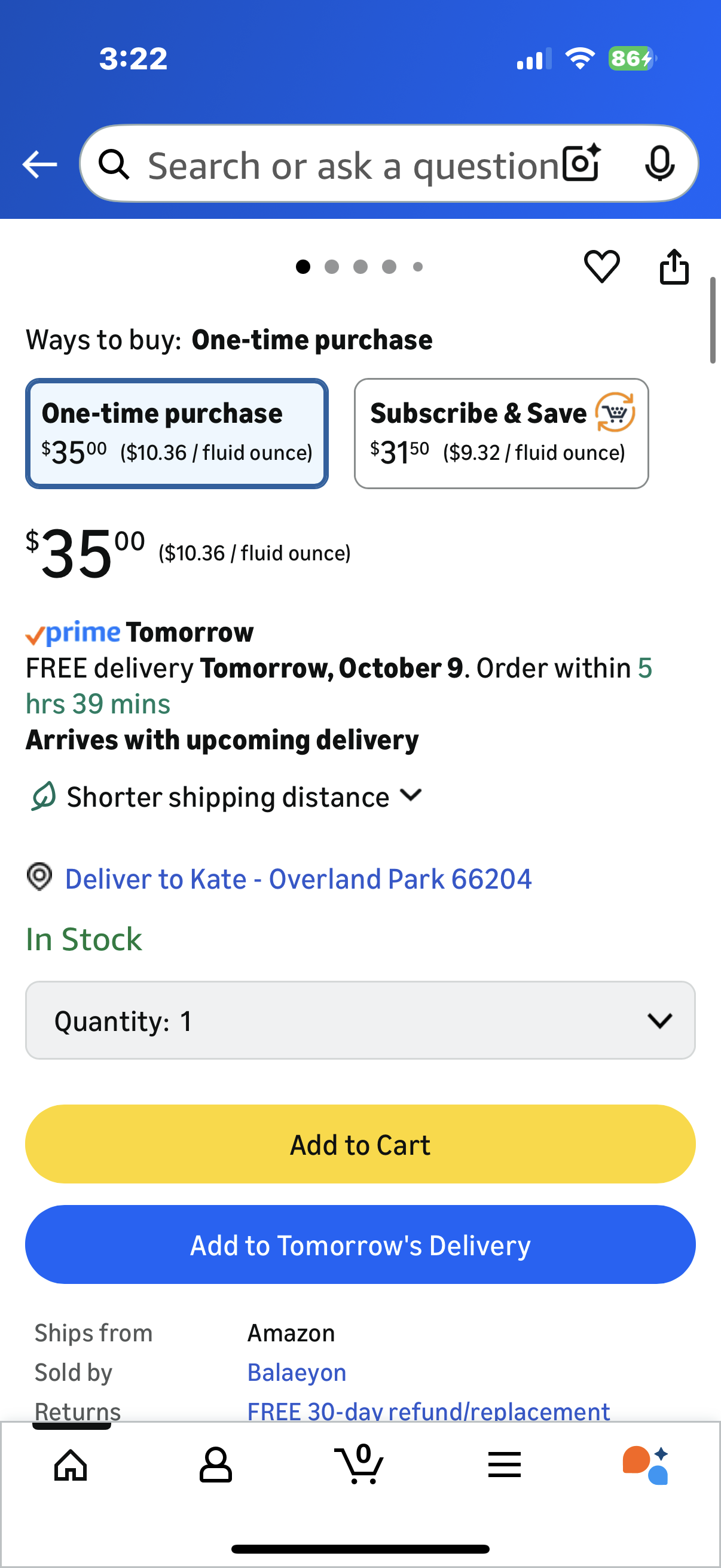This screenshot has width=721, height=1568.
Task: Add item to wishlist with heart icon
Action: 602,267
